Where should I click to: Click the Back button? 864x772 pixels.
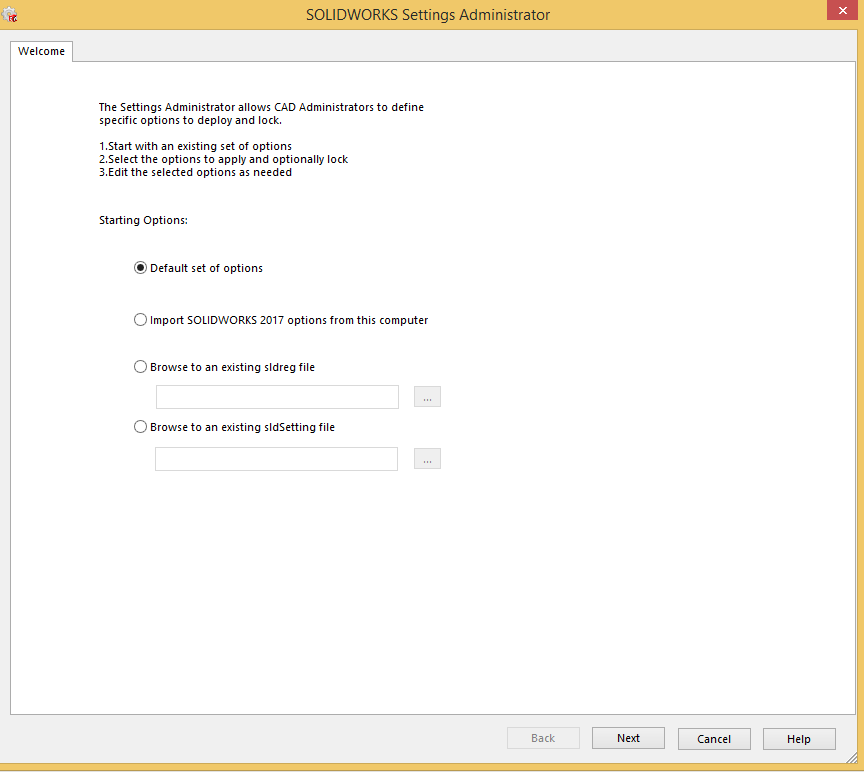(x=543, y=738)
